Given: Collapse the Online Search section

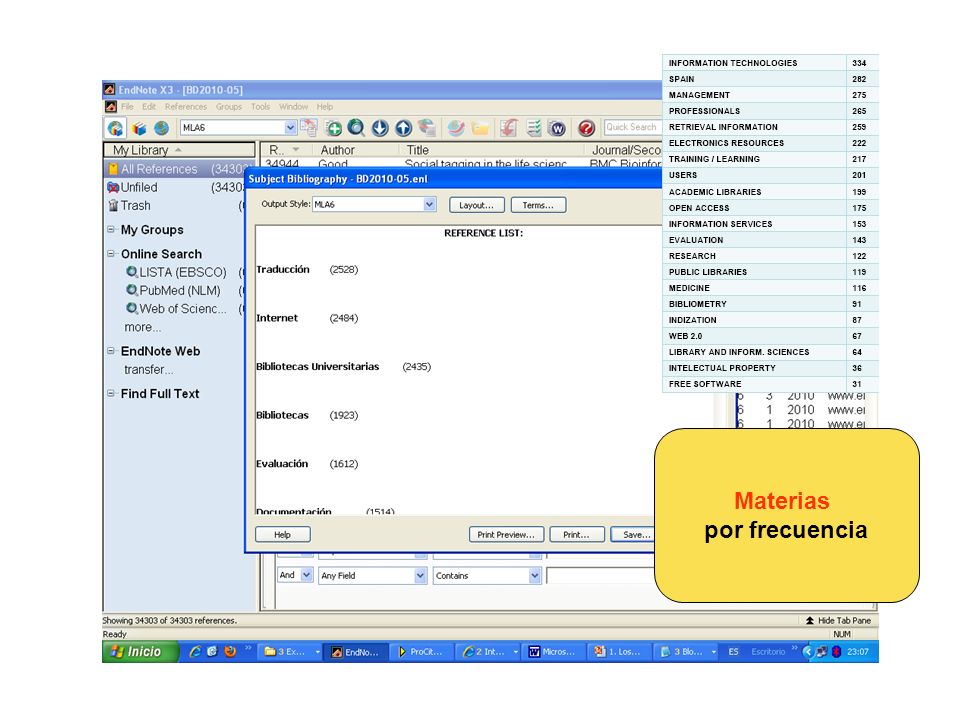Looking at the screenshot, I should tap(111, 253).
